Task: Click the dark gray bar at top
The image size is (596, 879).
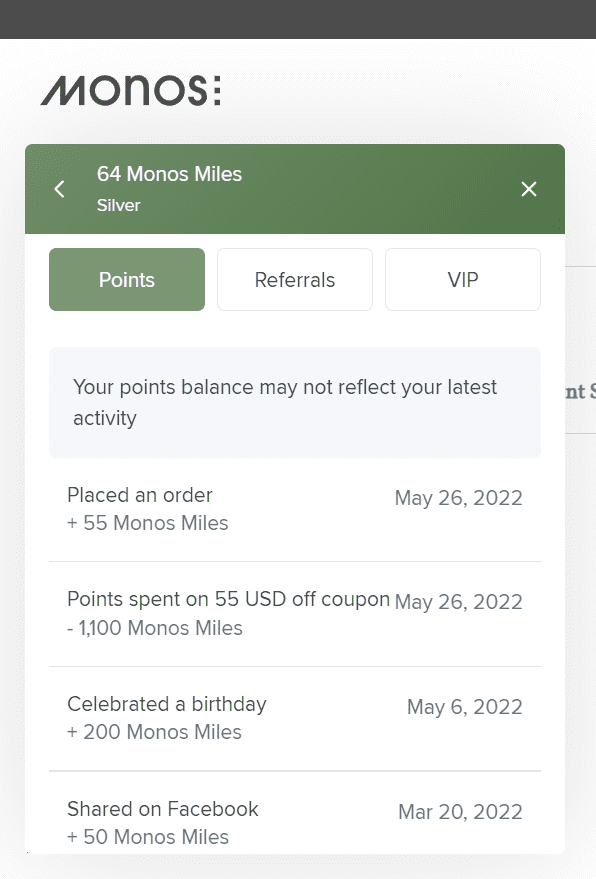Action: pyautogui.click(x=298, y=19)
